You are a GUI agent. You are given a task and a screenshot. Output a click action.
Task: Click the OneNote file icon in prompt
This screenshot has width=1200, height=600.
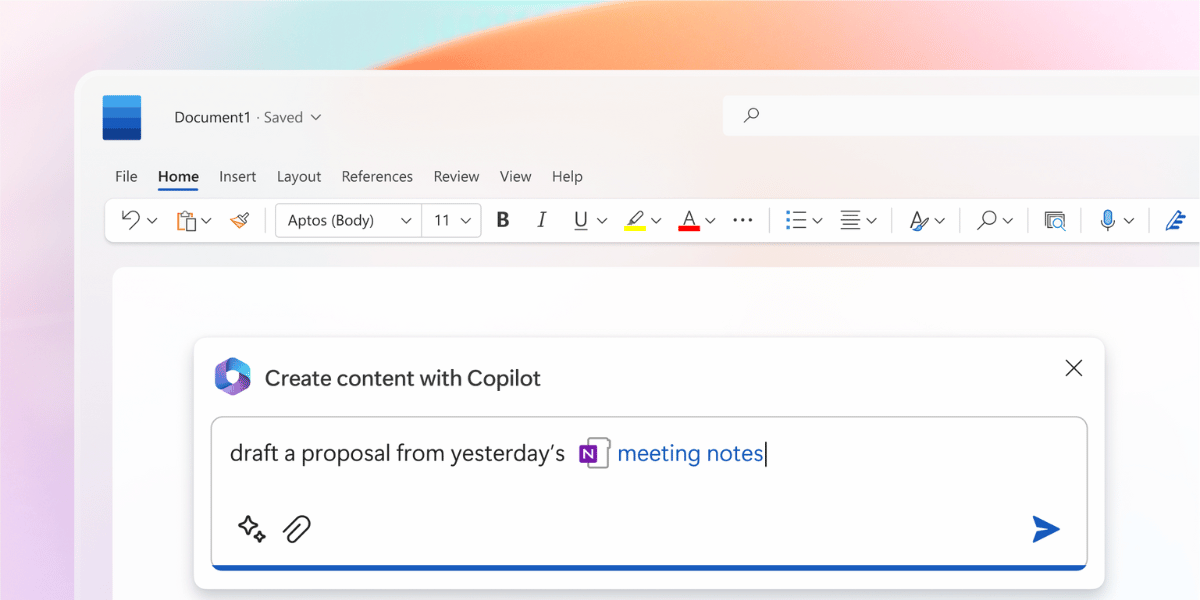(x=595, y=453)
